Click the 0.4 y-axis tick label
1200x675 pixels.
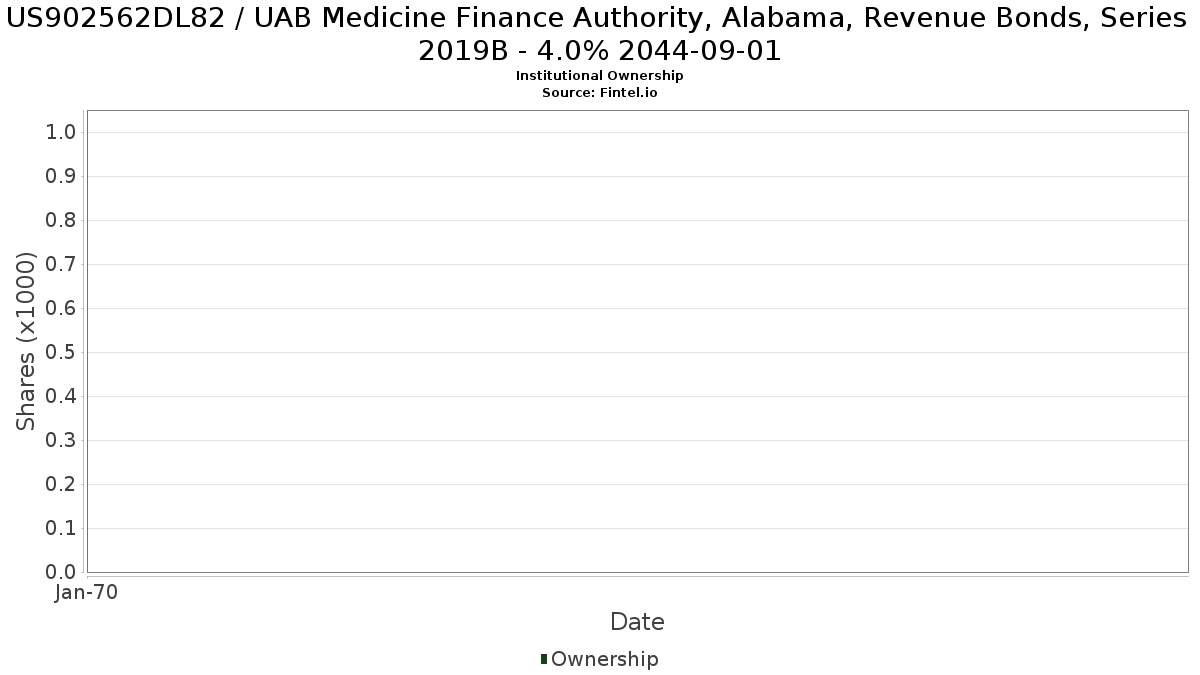61,396
